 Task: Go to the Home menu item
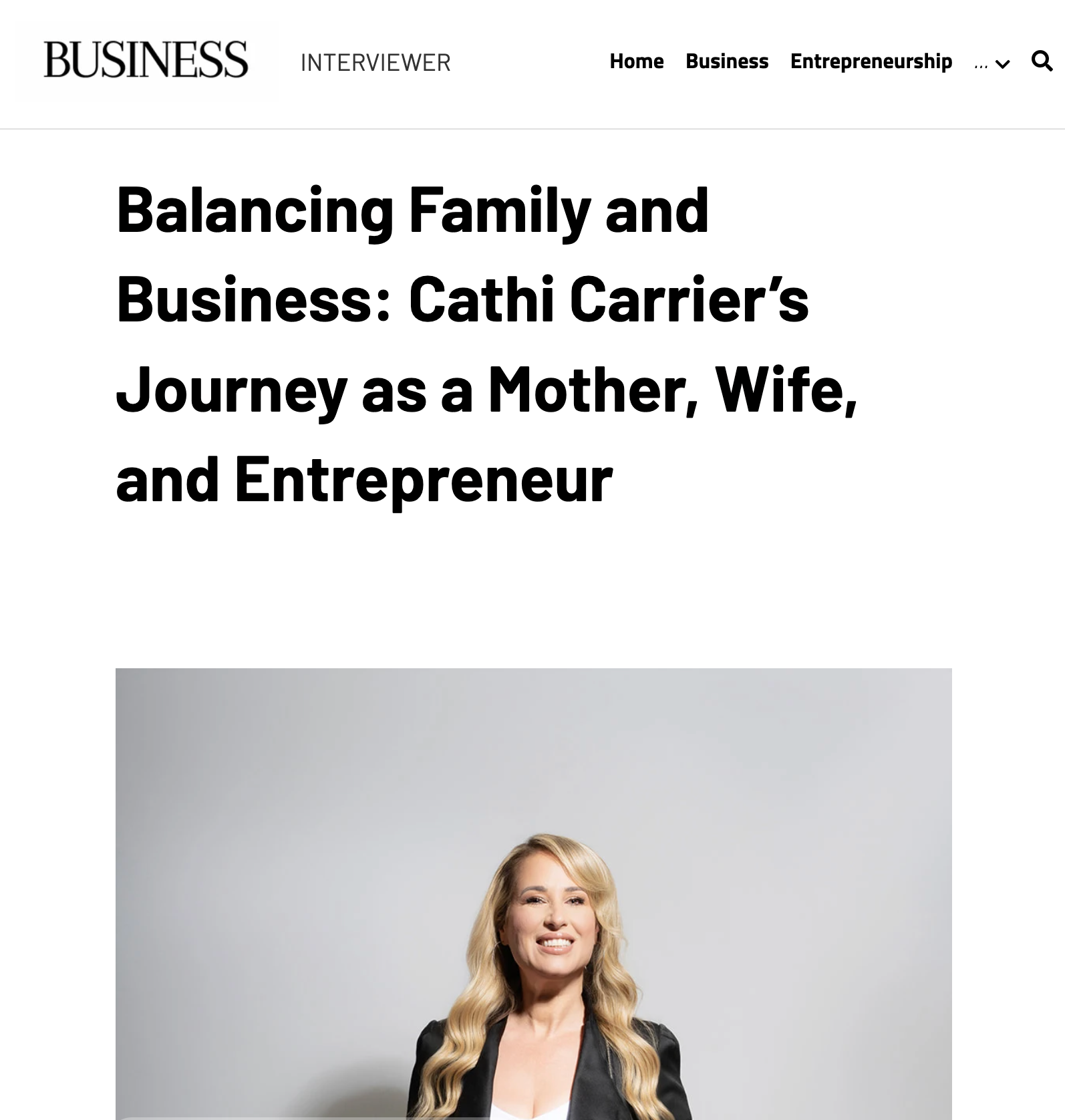[x=636, y=61]
